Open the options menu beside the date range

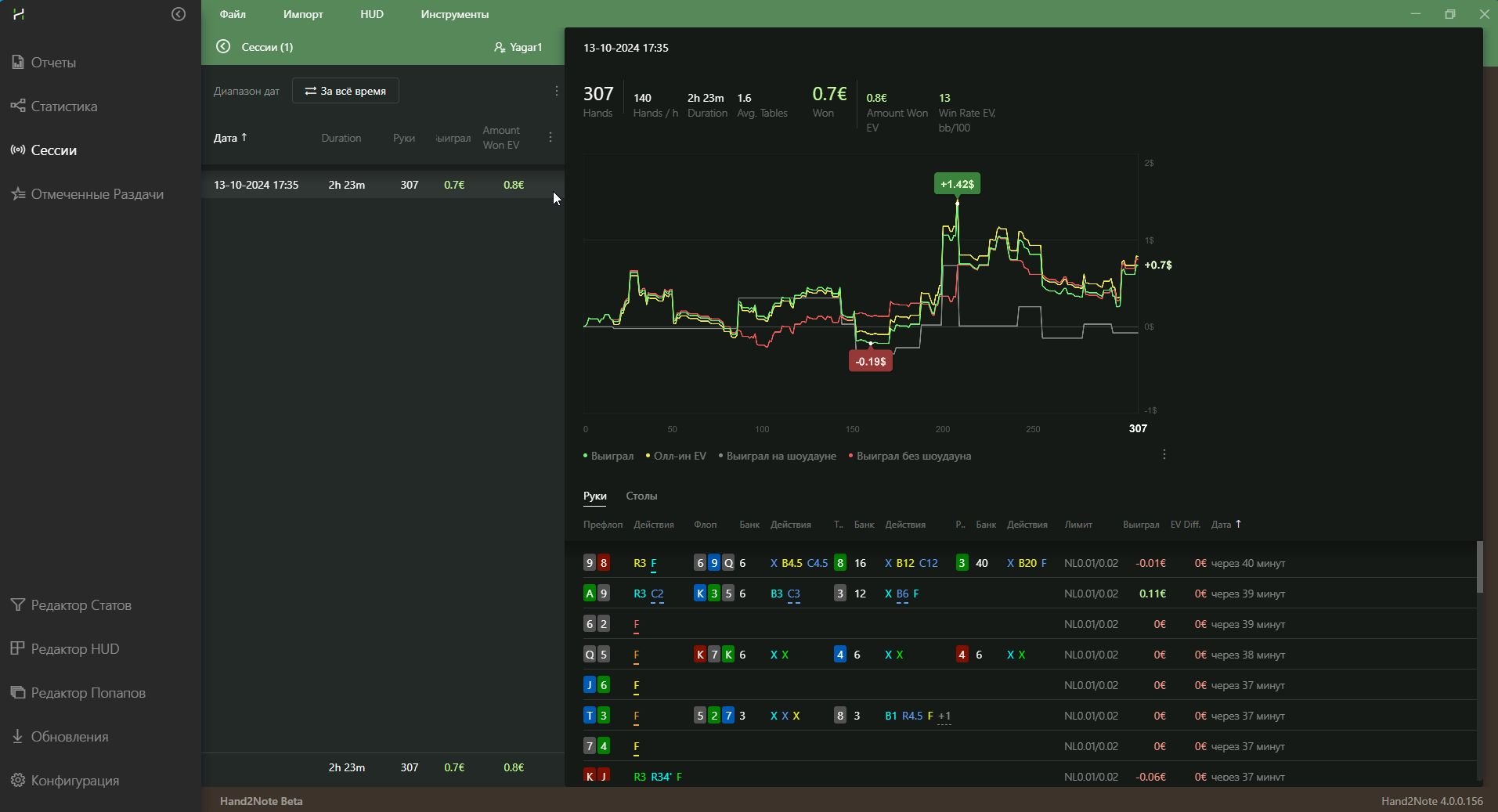pos(557,91)
